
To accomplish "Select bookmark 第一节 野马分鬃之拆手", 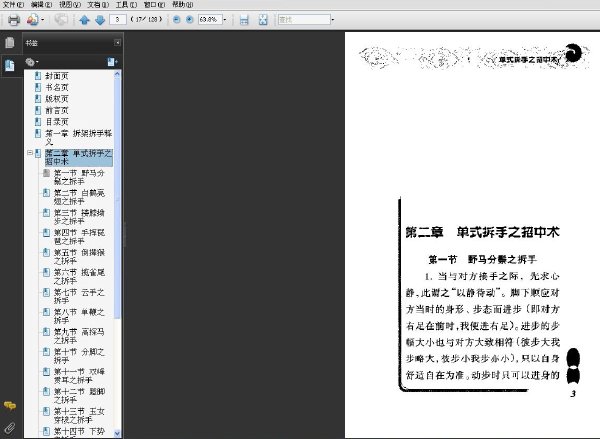I will [x=79, y=177].
